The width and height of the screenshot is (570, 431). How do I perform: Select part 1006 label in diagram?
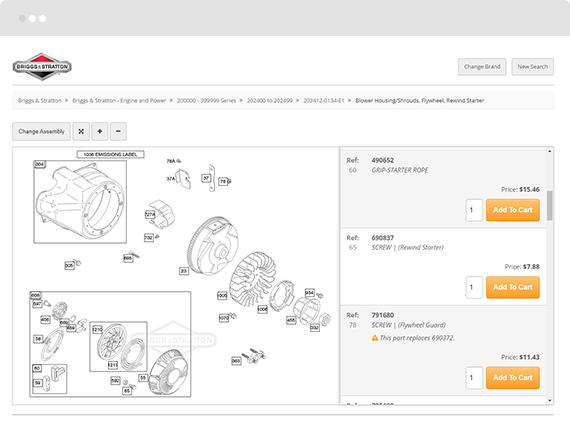(x=262, y=309)
